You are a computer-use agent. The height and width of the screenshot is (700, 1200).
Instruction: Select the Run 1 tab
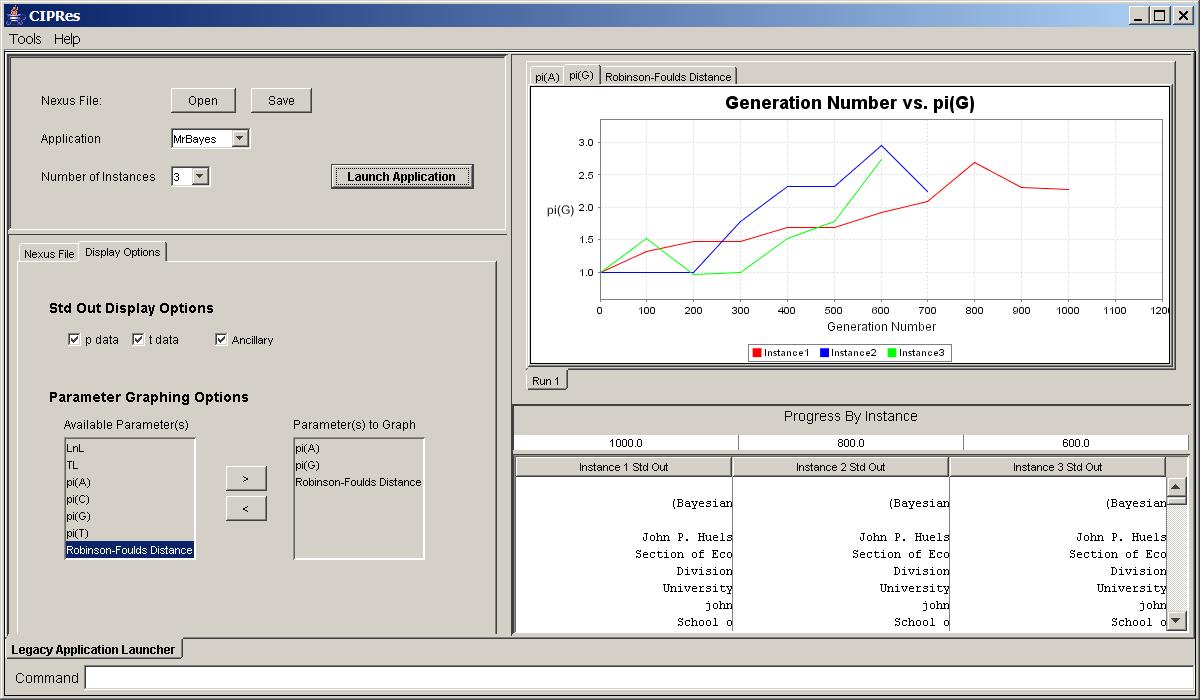[x=547, y=380]
